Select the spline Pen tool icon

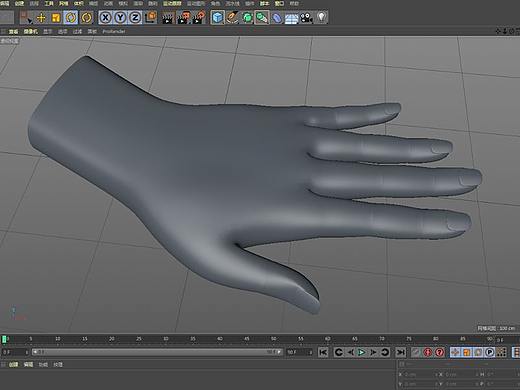tap(232, 17)
